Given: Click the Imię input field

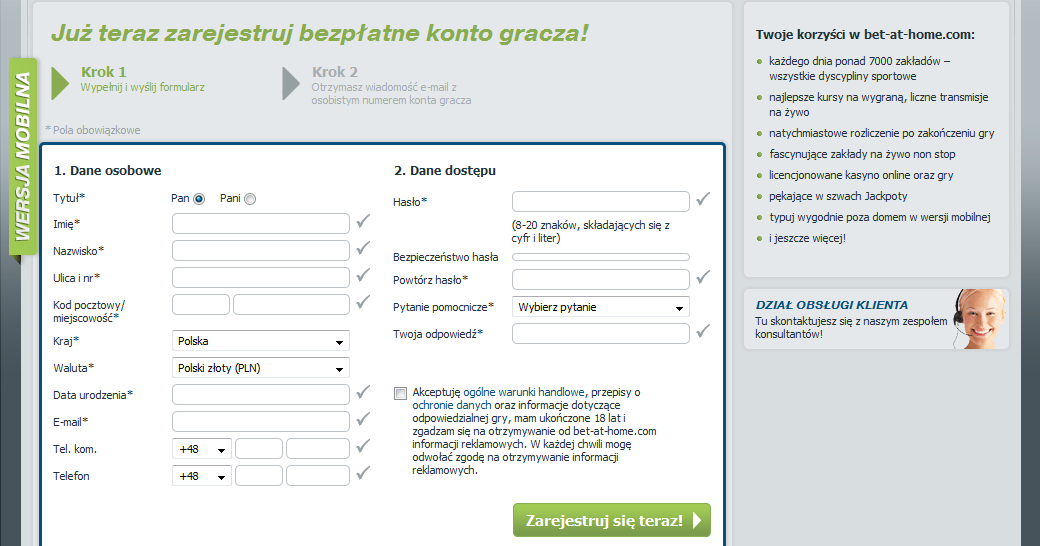Looking at the screenshot, I should click(x=261, y=224).
